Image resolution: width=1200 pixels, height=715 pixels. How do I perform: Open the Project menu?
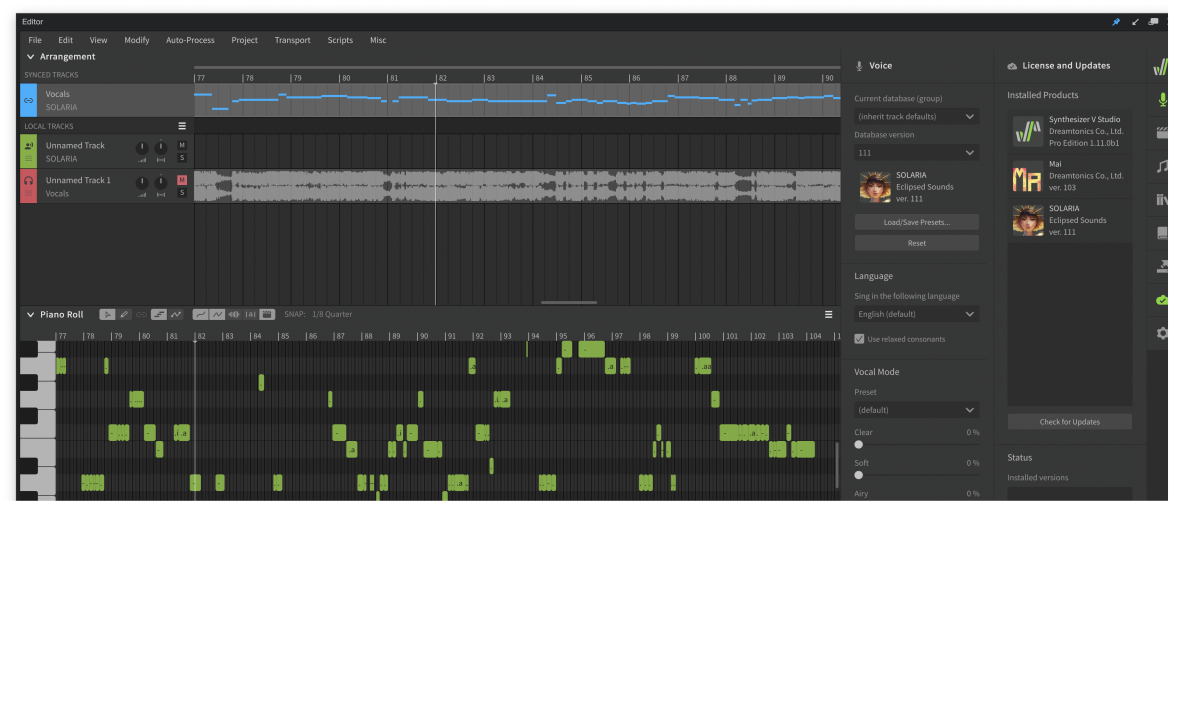[x=244, y=40]
